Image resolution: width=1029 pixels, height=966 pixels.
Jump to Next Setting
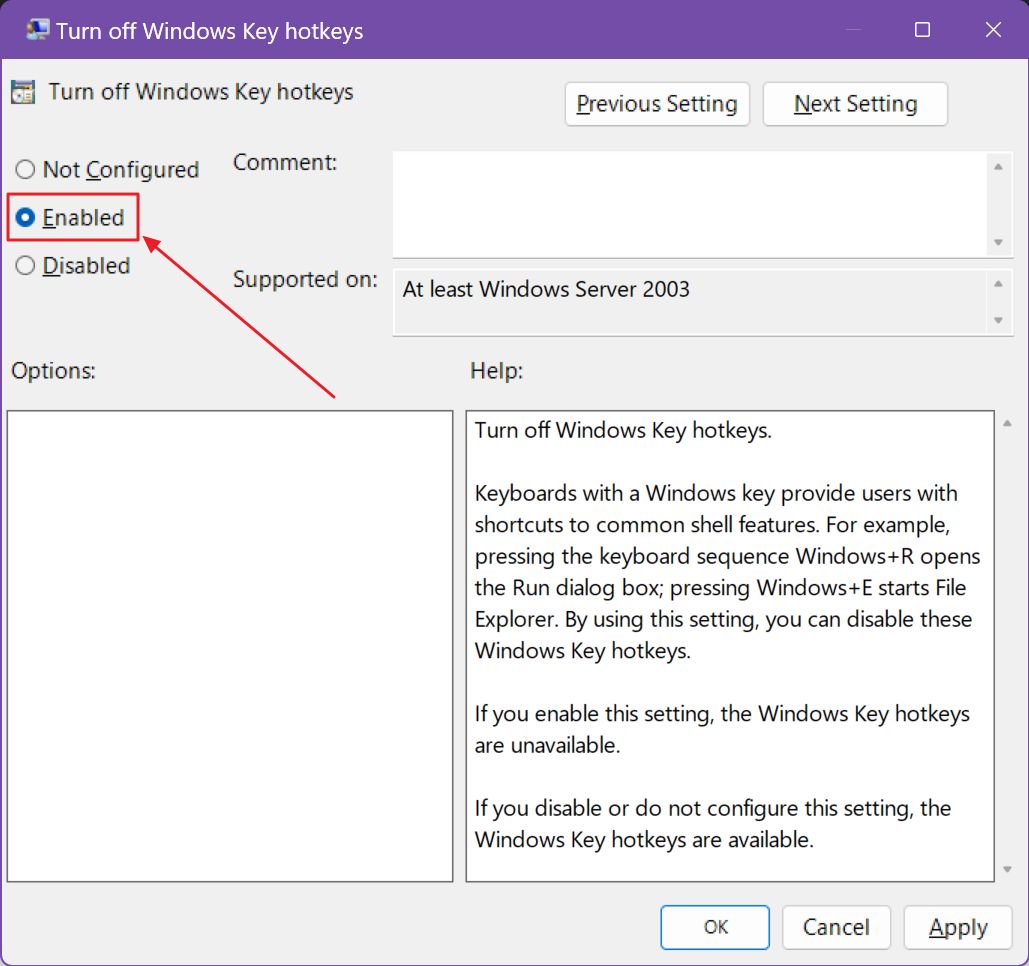pos(855,104)
